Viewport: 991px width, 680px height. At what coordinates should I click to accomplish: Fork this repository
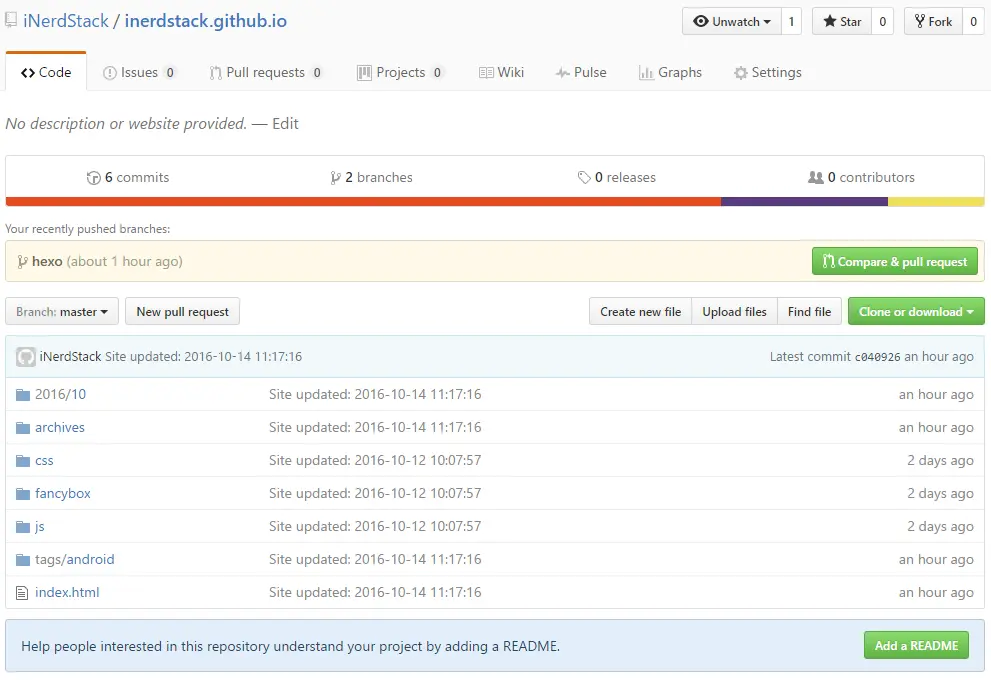tap(933, 21)
